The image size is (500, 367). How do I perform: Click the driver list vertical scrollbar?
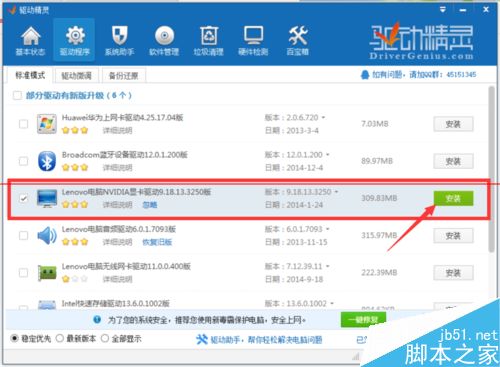492,169
